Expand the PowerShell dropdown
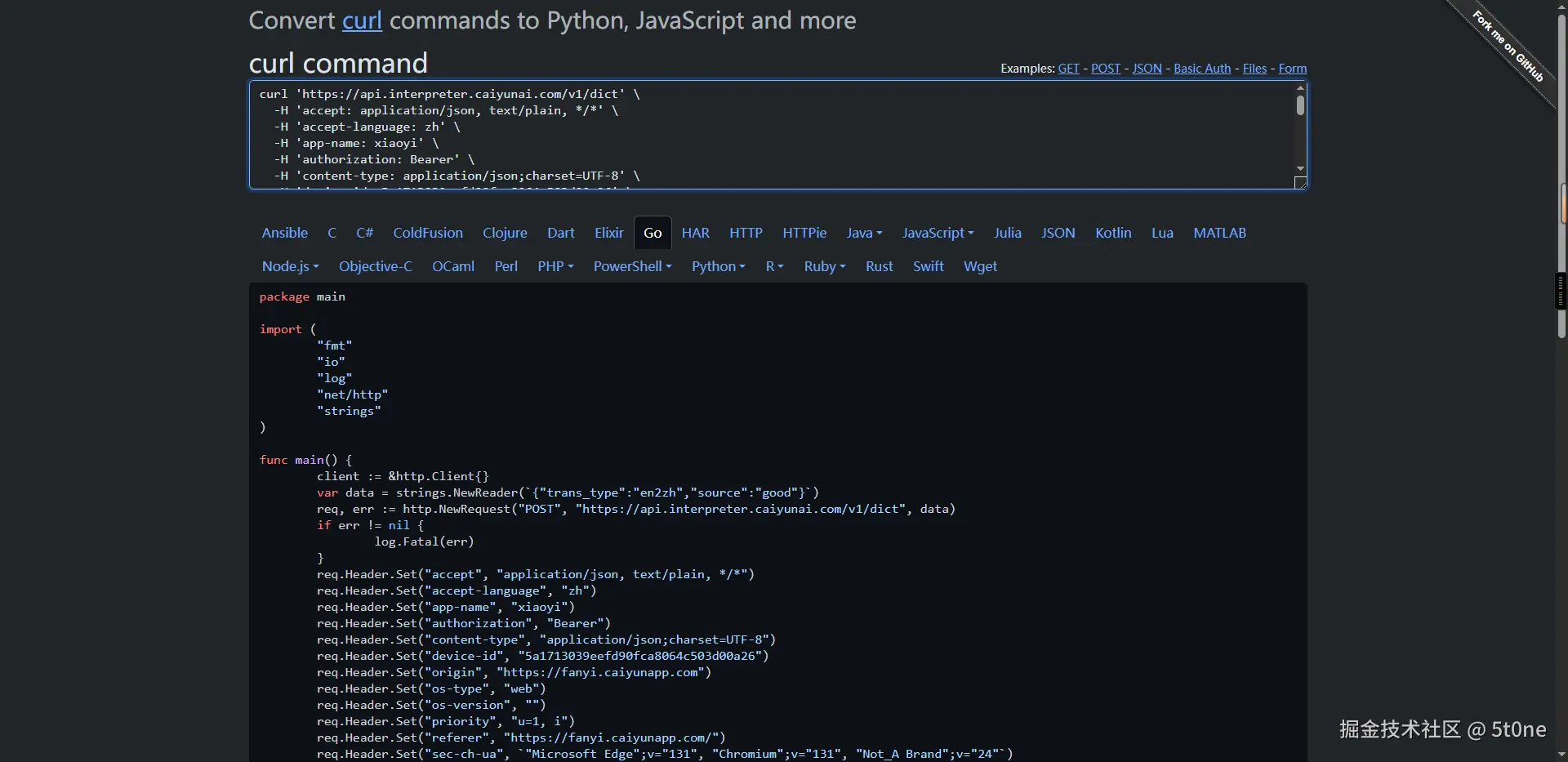This screenshot has height=762, width=1568. 632,266
